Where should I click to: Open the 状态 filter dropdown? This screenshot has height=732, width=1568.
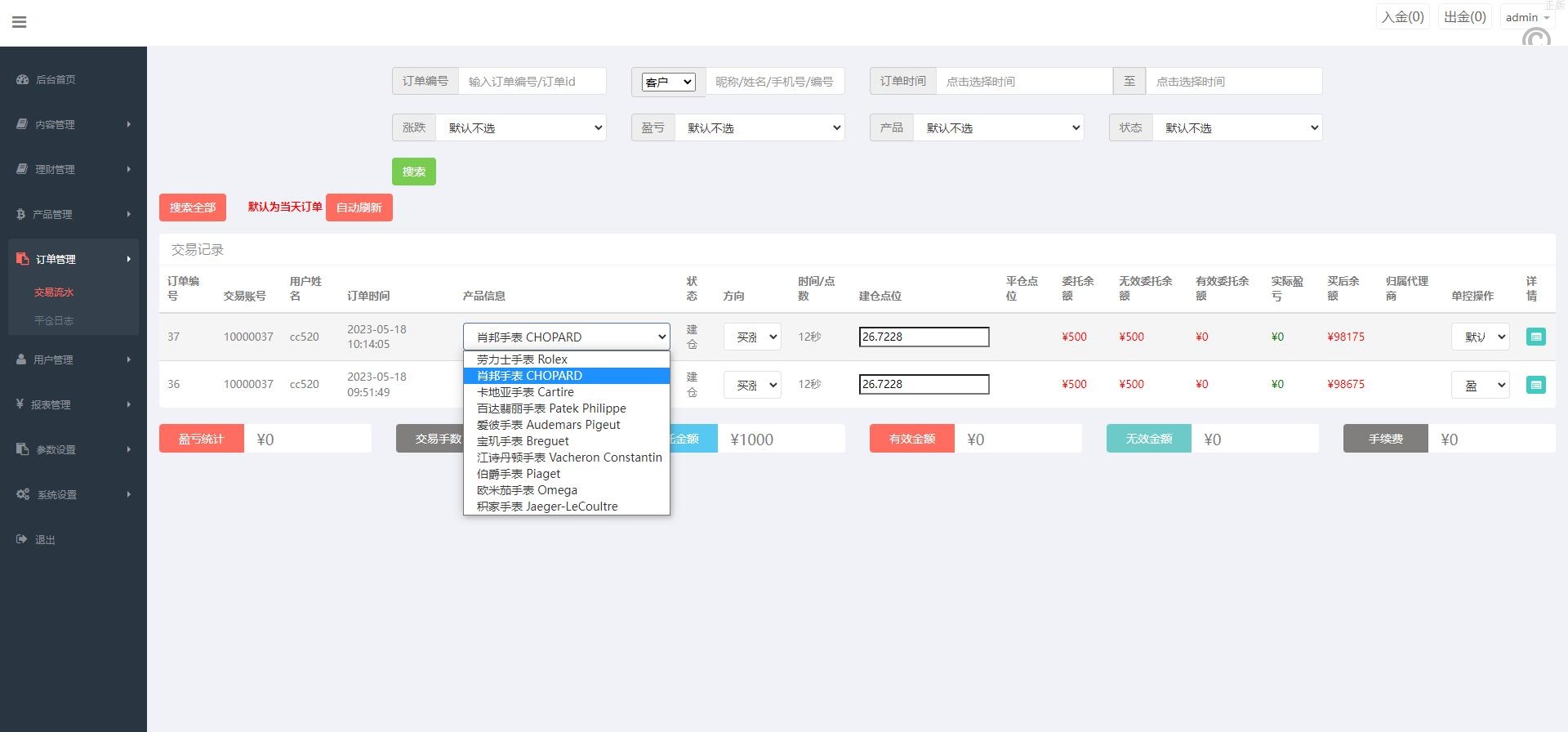[x=1236, y=127]
